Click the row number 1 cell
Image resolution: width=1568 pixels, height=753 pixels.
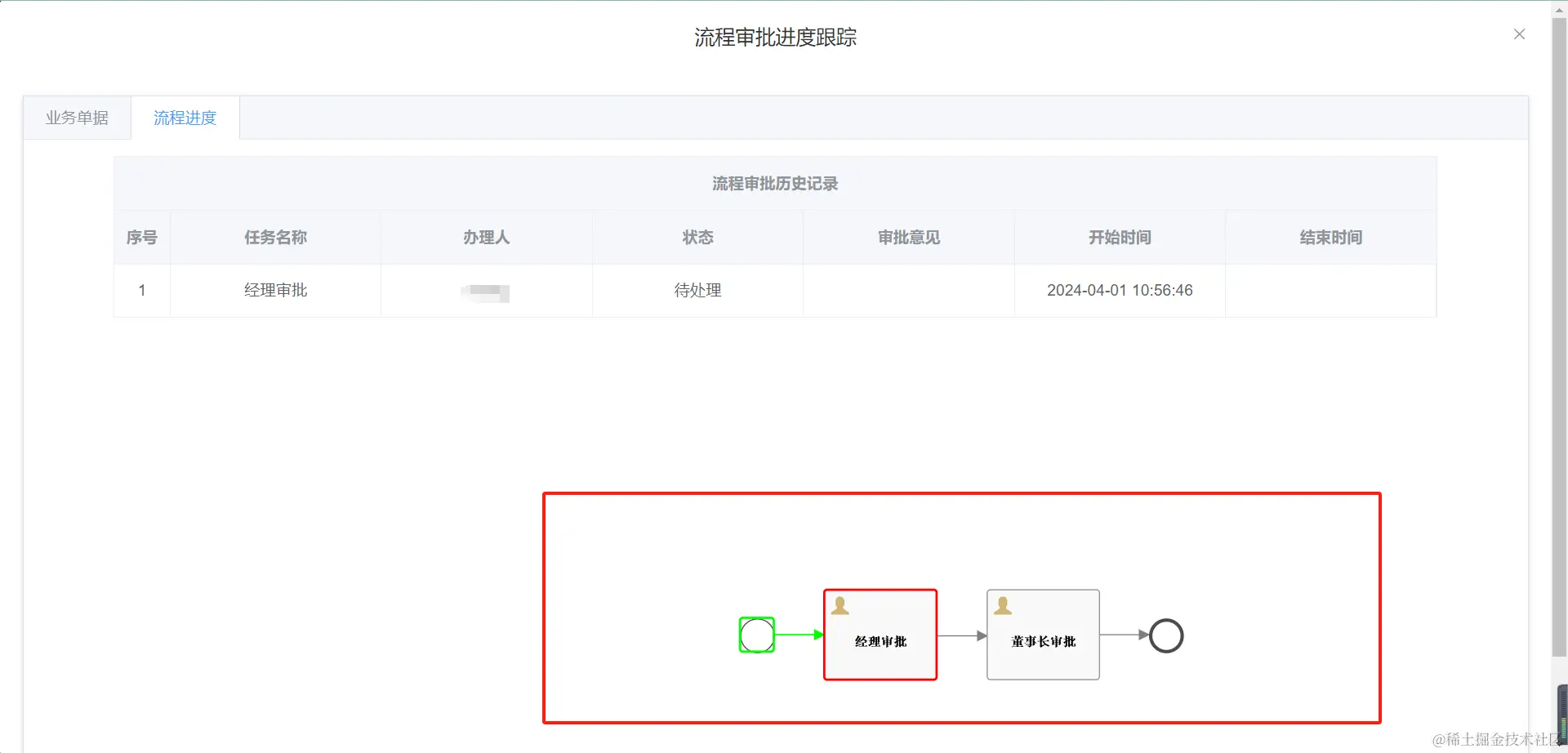[x=142, y=290]
